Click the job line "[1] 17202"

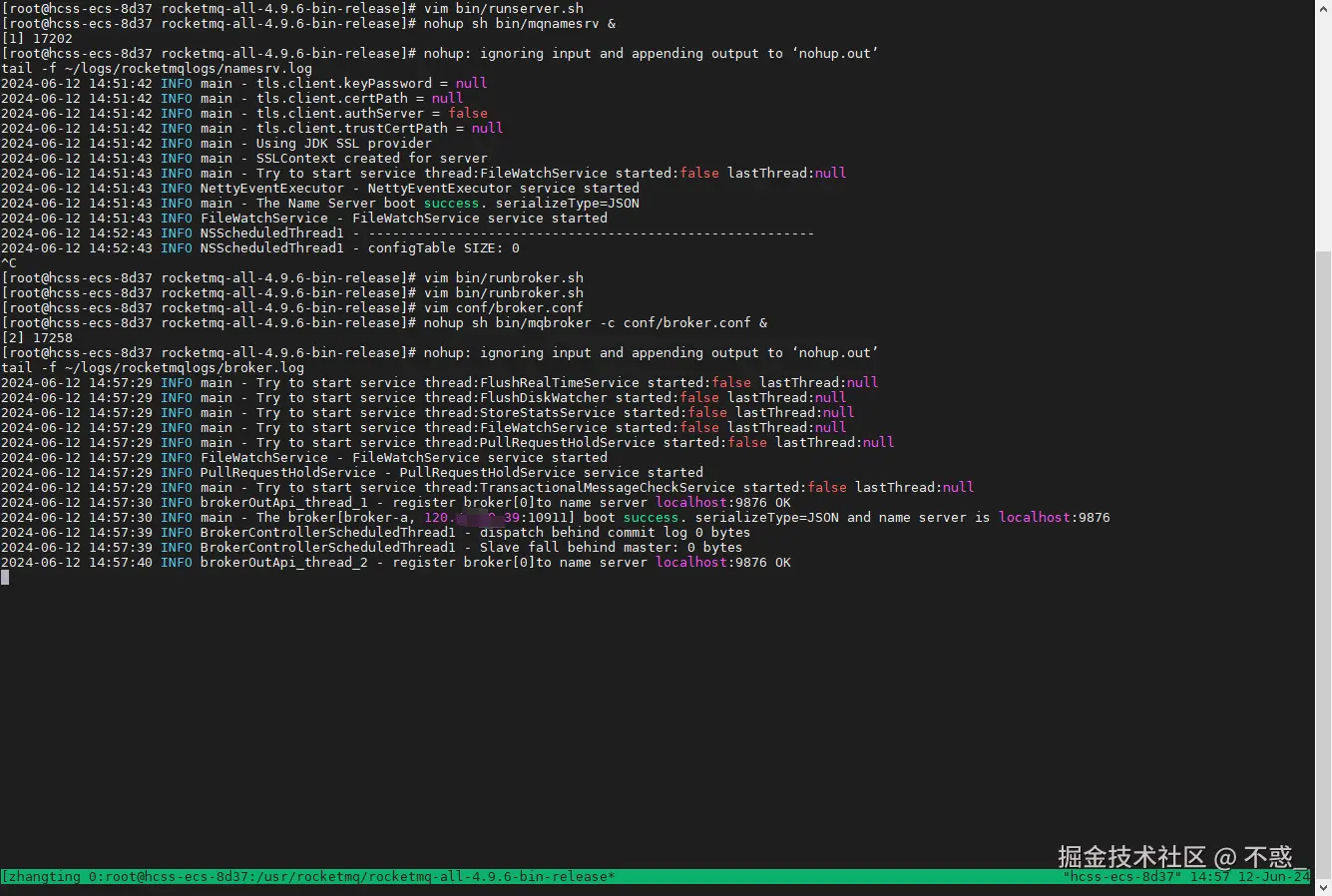(37, 38)
